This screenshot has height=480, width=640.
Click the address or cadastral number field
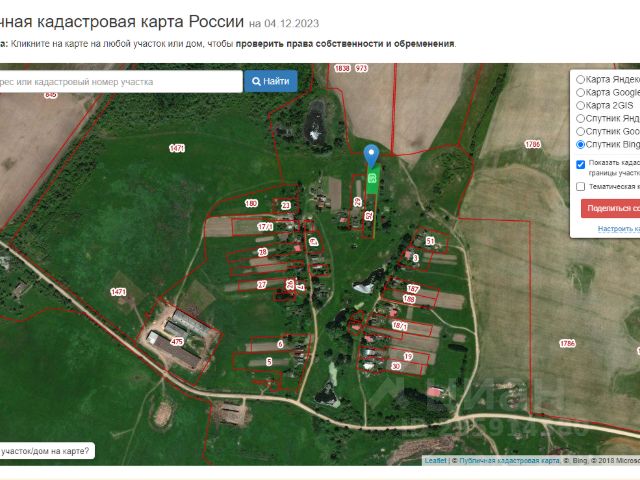[120, 81]
